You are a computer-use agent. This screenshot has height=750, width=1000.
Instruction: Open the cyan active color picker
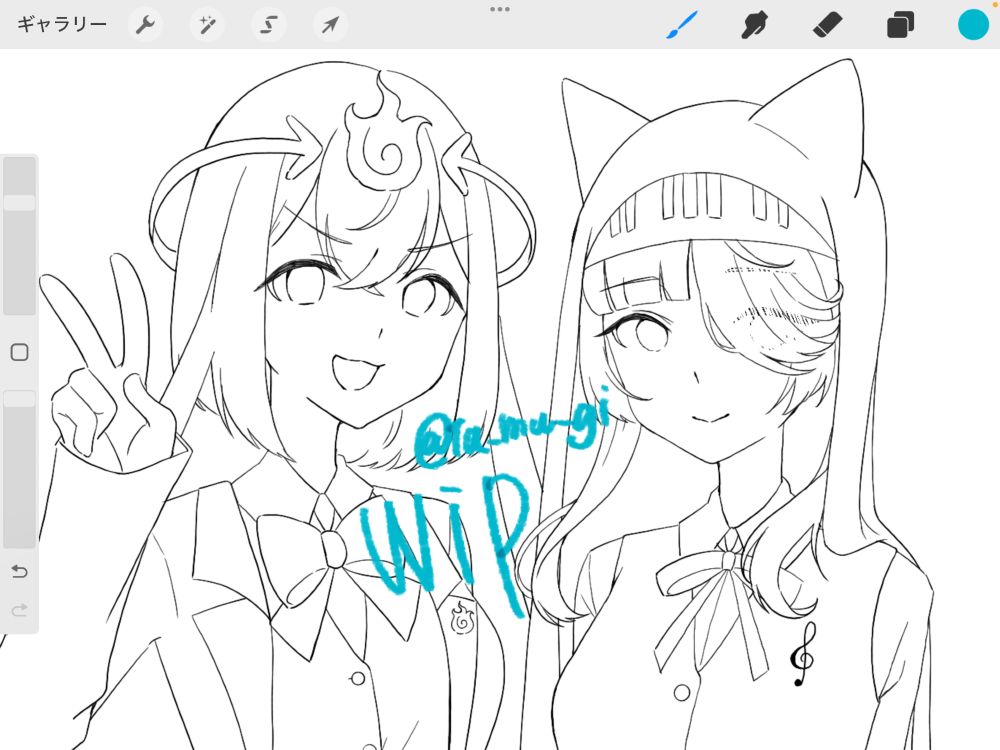click(973, 25)
